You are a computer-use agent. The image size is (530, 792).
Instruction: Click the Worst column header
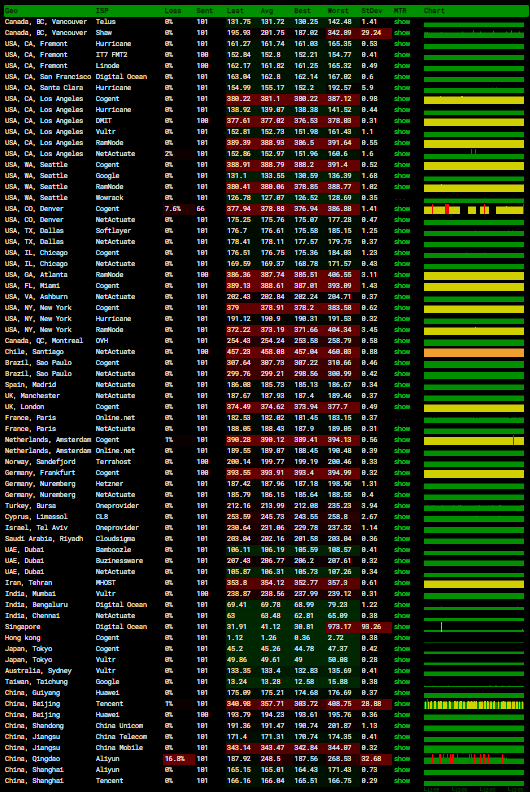tap(338, 11)
